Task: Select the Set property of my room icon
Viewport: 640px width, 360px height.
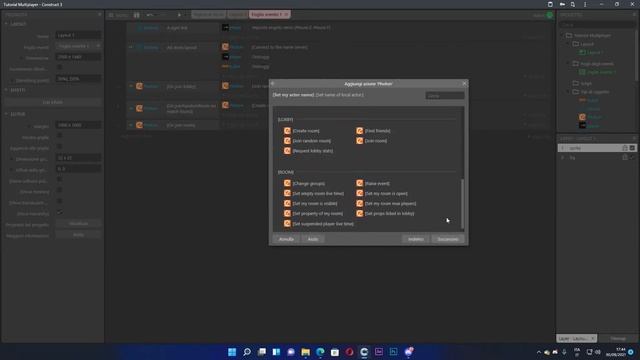Action: 287,213
